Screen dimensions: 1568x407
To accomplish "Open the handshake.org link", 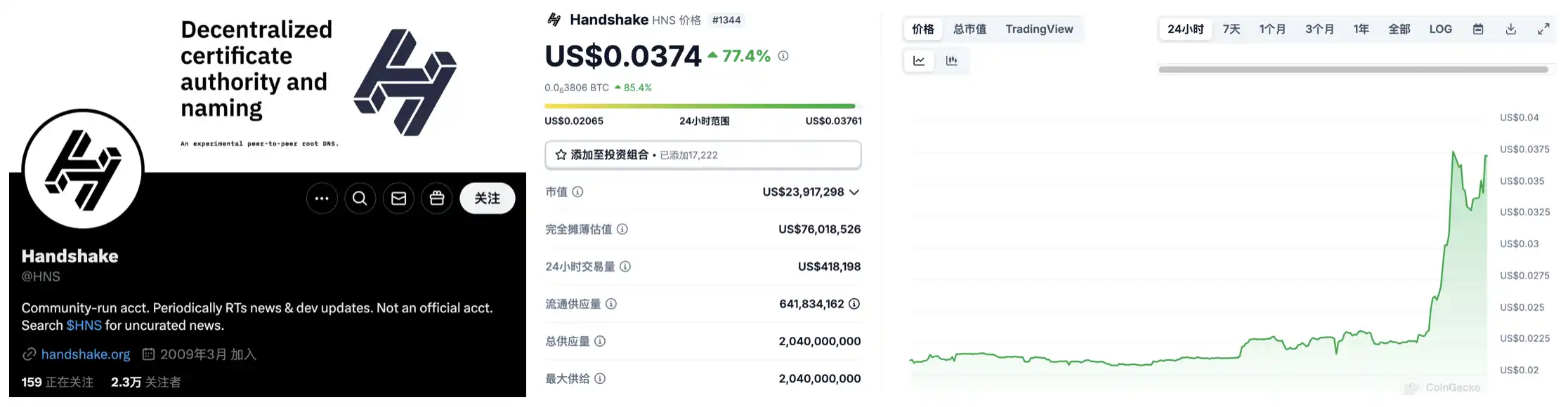I will point(86,354).
